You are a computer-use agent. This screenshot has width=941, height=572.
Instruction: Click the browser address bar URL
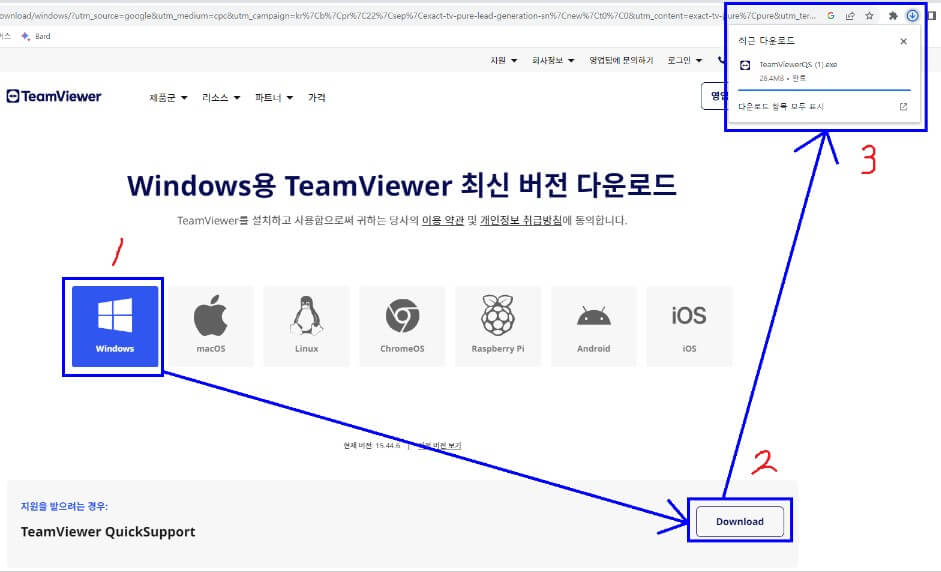click(408, 16)
